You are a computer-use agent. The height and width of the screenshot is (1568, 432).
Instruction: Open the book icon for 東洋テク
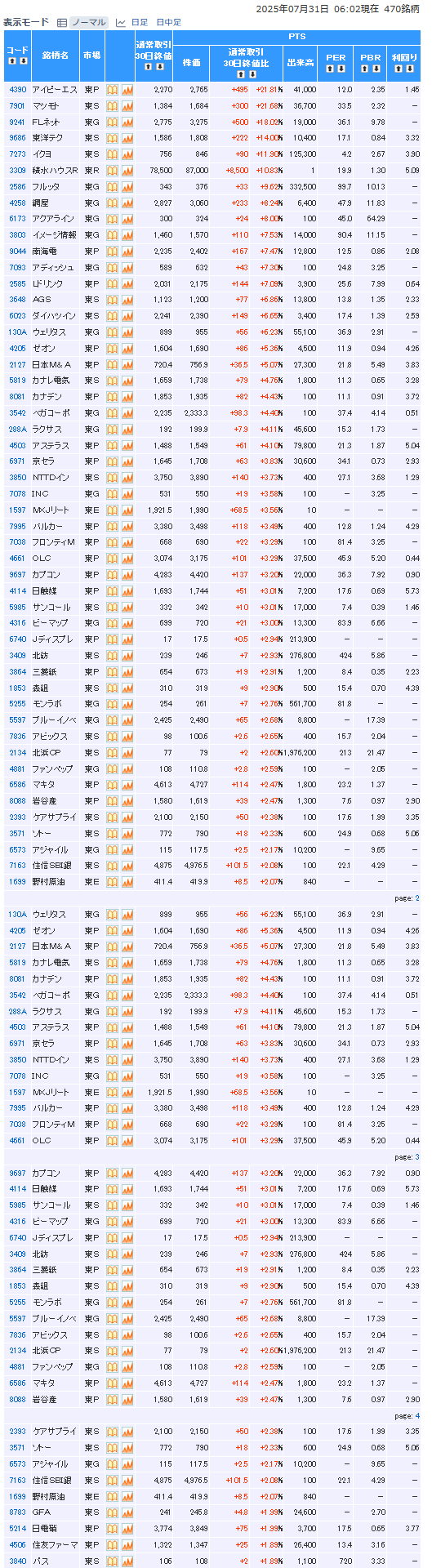(x=113, y=138)
